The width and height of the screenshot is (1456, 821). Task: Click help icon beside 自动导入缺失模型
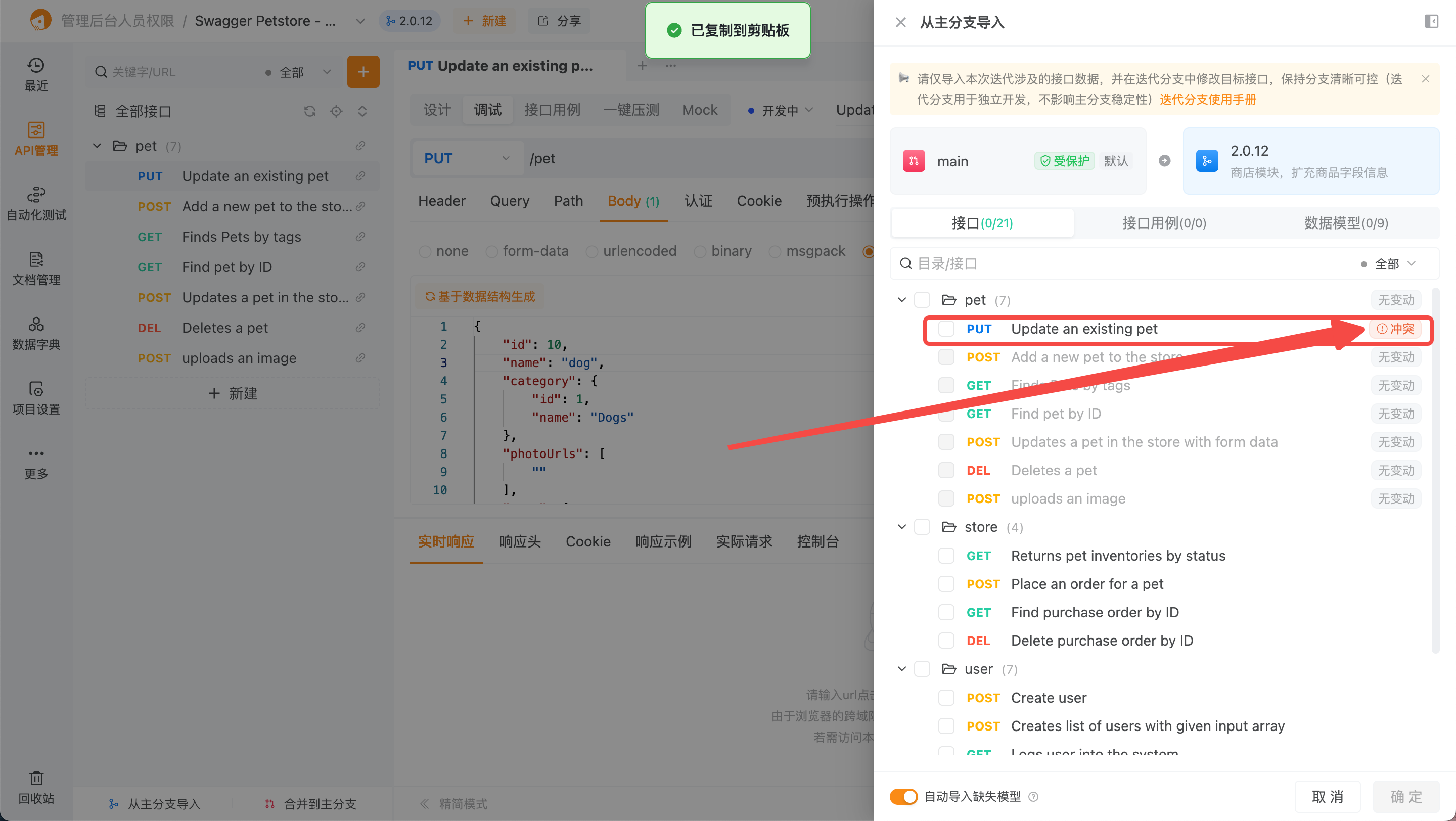point(1033,797)
